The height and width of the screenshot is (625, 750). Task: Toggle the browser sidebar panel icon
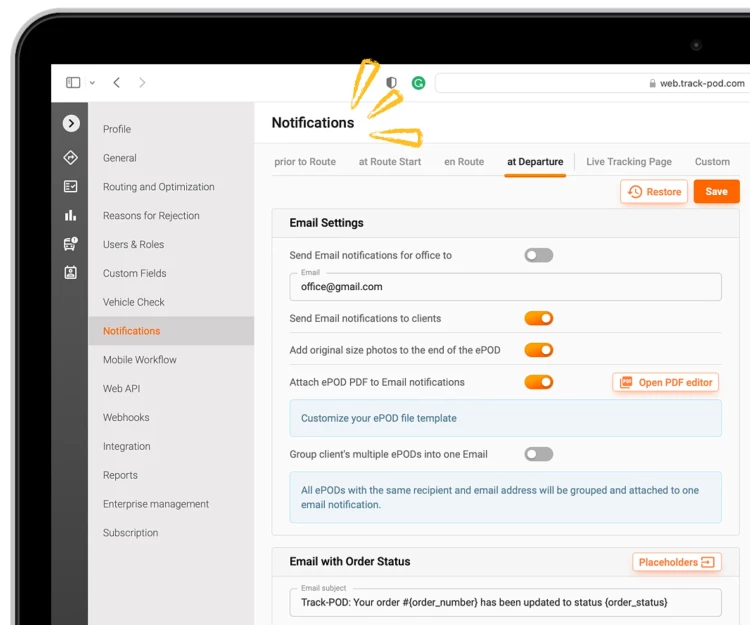coord(73,83)
